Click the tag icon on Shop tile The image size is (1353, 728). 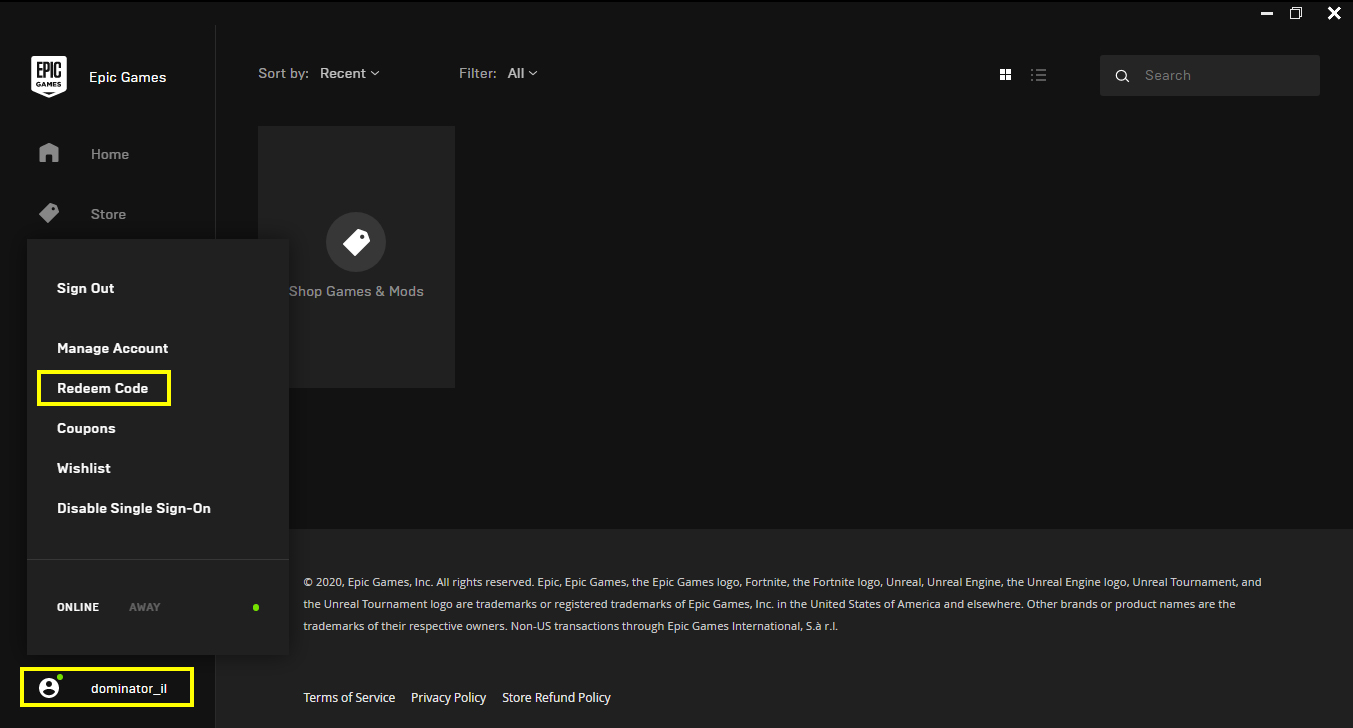[356, 242]
